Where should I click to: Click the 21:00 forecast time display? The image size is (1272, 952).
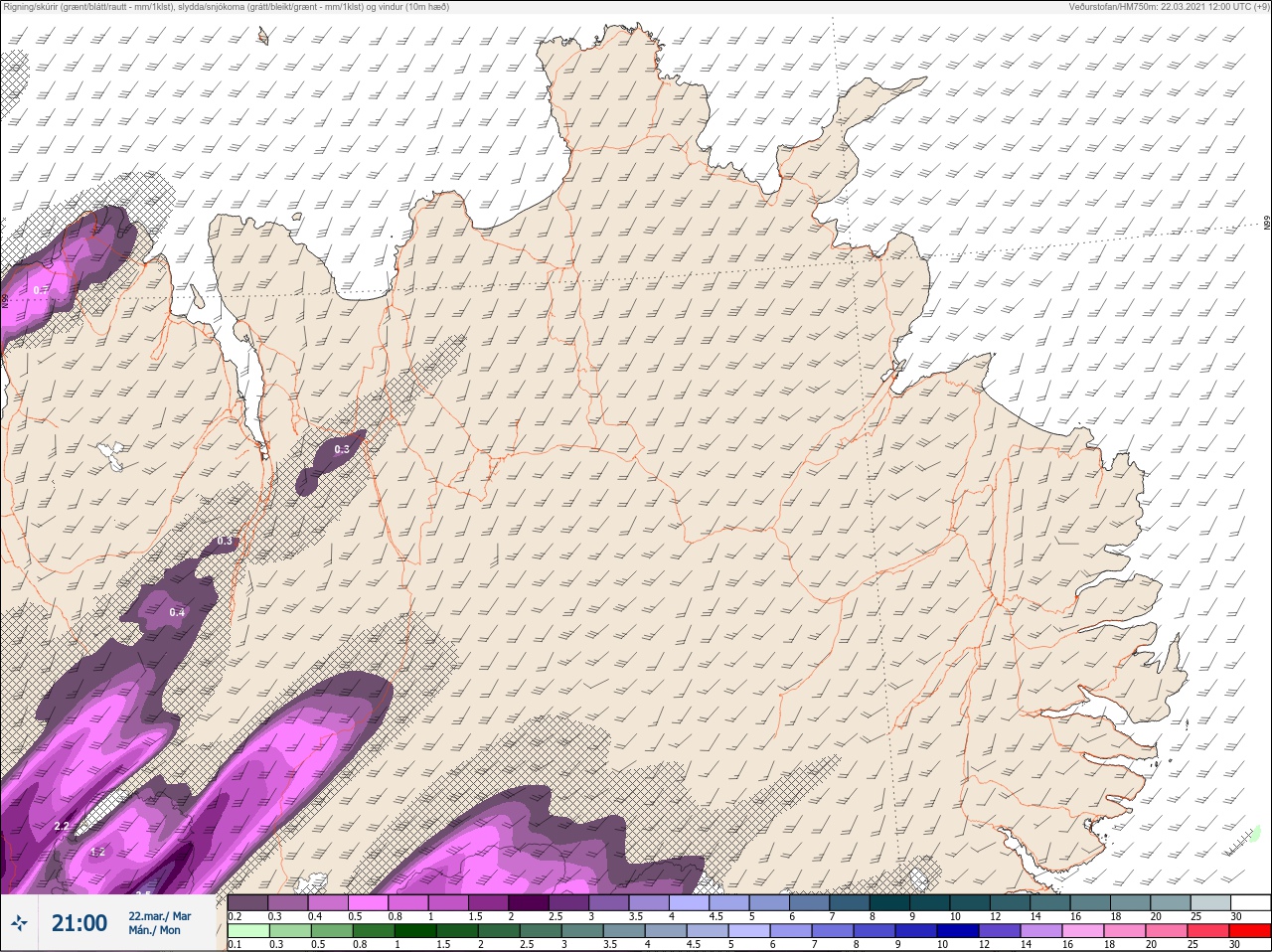[79, 923]
